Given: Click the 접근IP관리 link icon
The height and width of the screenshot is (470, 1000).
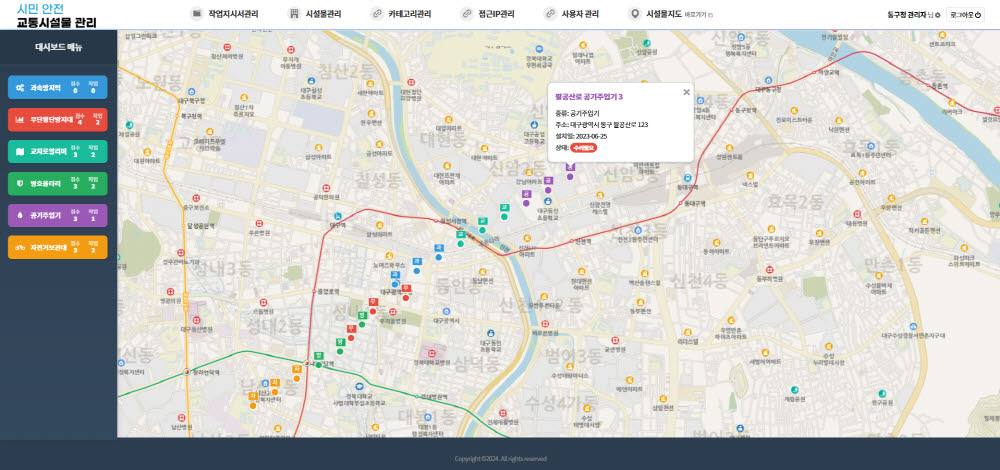Looking at the screenshot, I should click(x=466, y=14).
